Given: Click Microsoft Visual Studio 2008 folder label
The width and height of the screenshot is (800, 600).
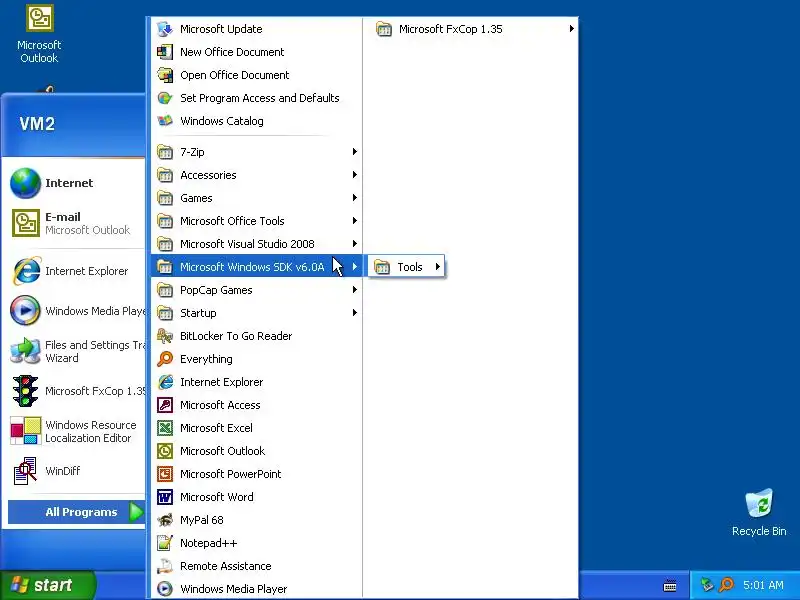Looking at the screenshot, I should 247,244.
